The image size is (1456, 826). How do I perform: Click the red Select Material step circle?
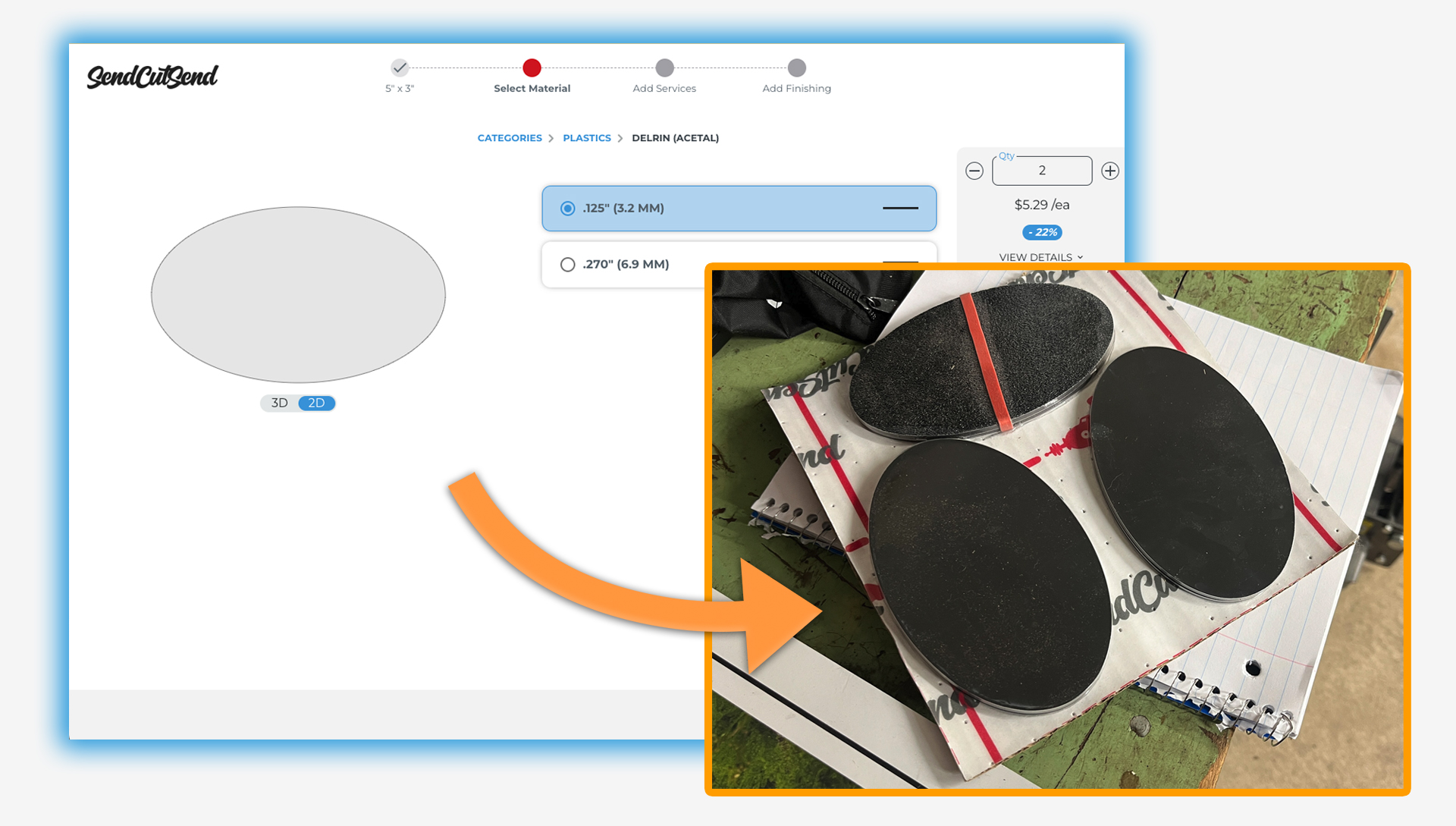[x=532, y=68]
